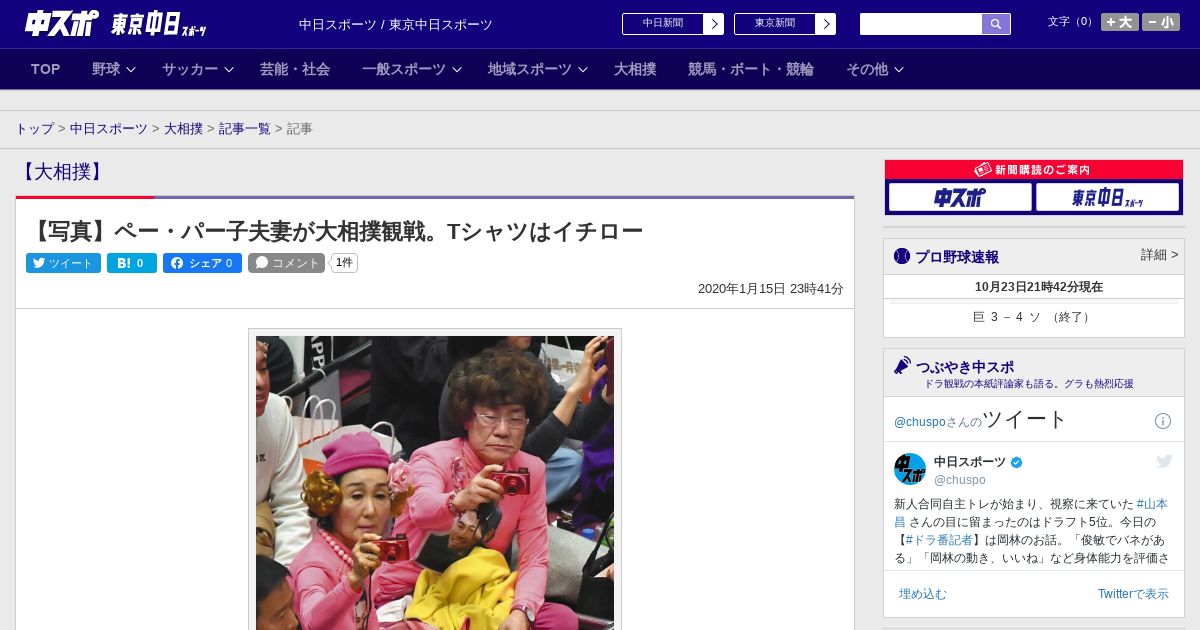Image resolution: width=1200 pixels, height=630 pixels.
Task: Click 詳細 > link in baseball widget
Action: click(x=1160, y=255)
